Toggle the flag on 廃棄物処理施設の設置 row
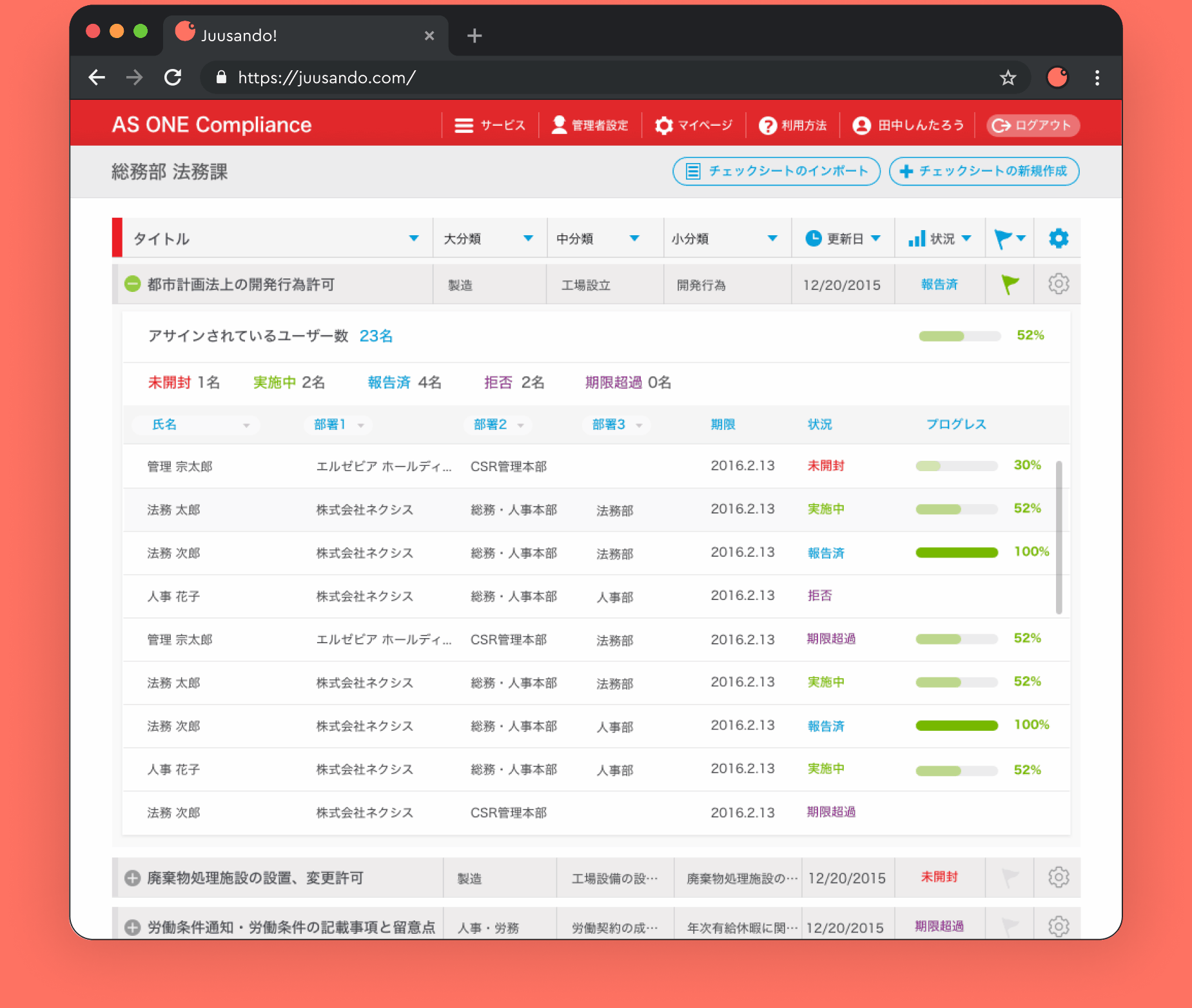 tap(1010, 877)
